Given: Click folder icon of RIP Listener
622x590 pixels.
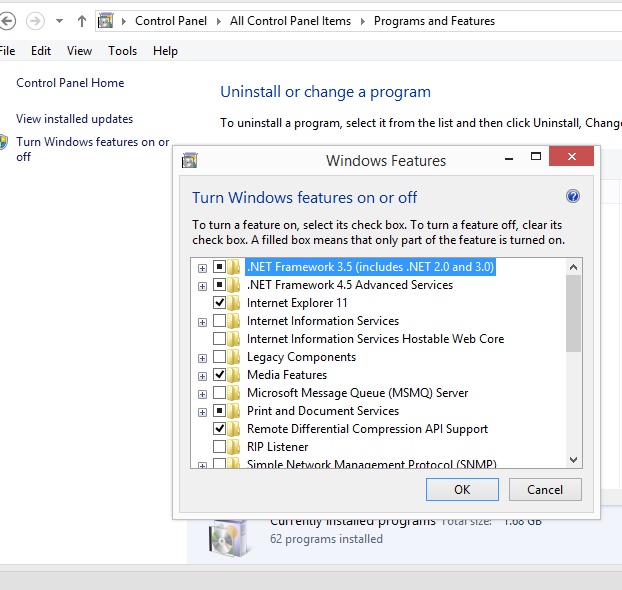Looking at the screenshot, I should tap(234, 447).
